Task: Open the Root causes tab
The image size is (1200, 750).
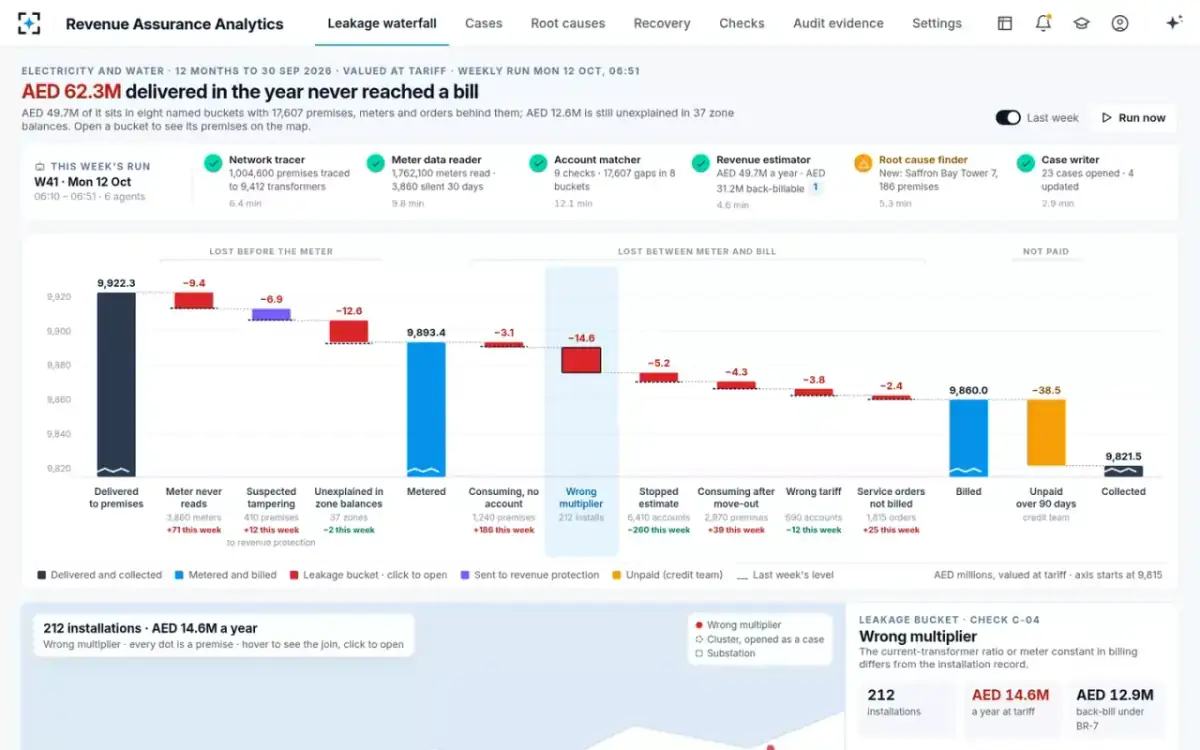Action: click(568, 23)
